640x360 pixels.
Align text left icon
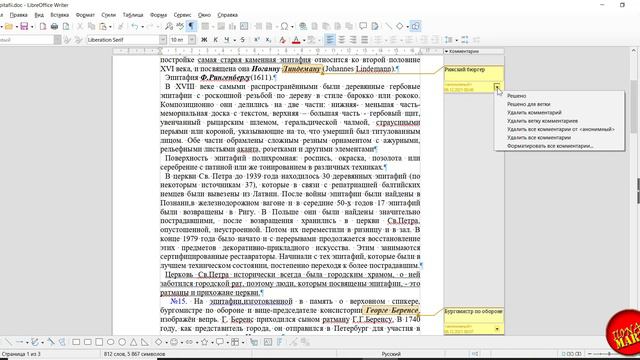point(330,40)
